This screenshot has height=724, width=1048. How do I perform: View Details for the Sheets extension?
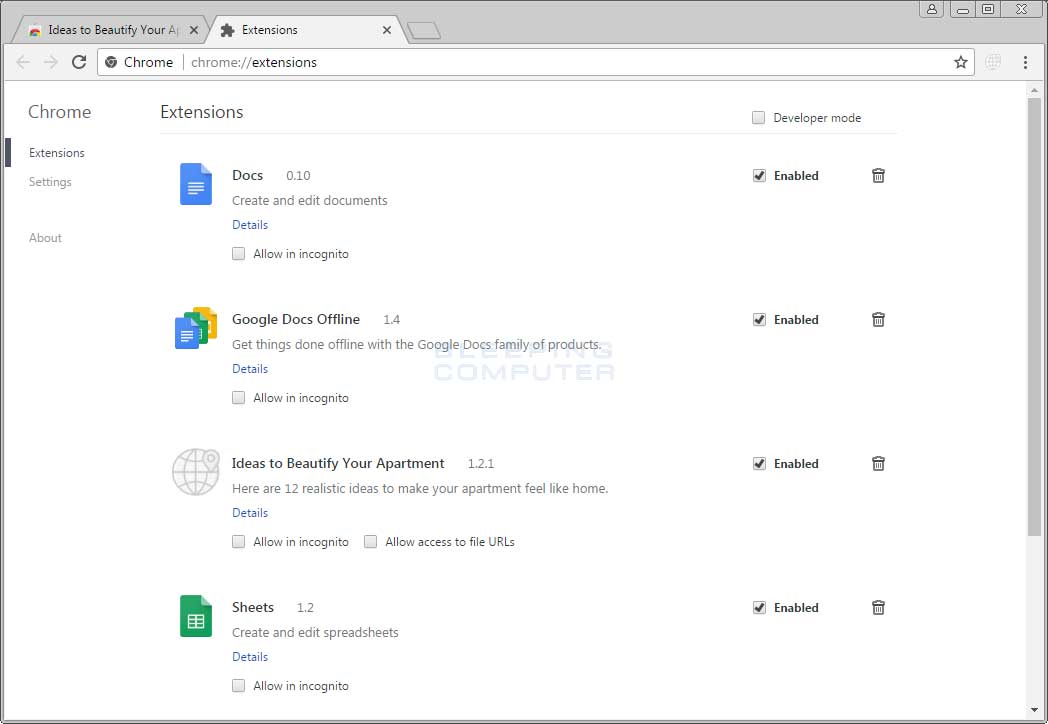coord(250,657)
